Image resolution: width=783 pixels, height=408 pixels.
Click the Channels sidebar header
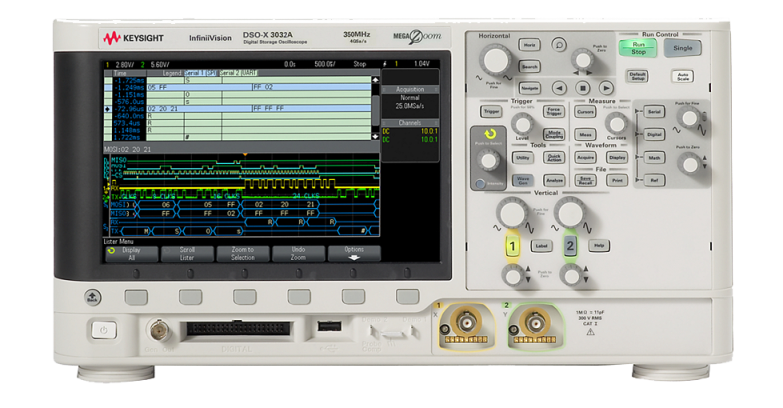(x=410, y=123)
